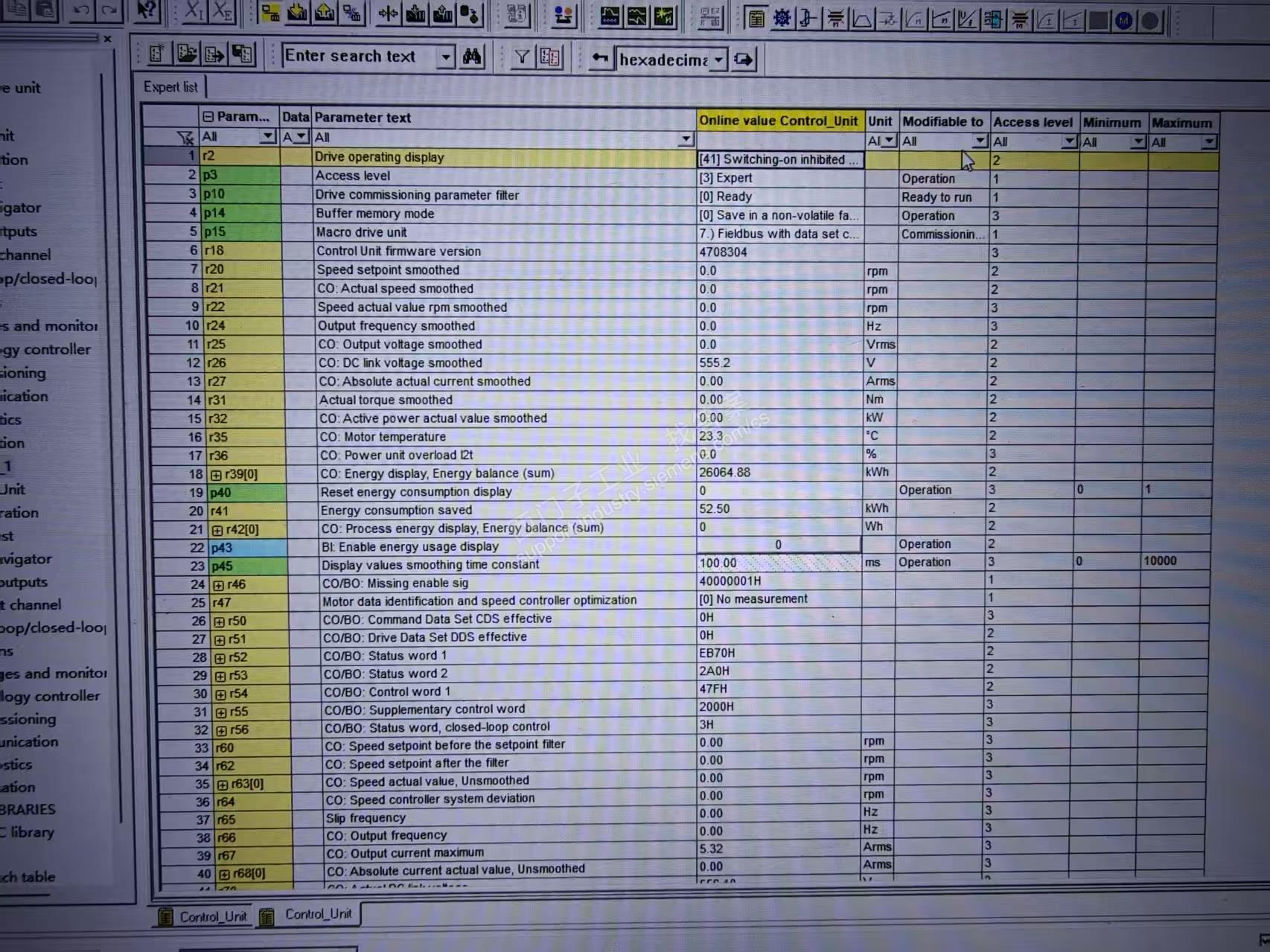Click the Modifiable to column header
This screenshot has height=952, width=1270.
(943, 121)
